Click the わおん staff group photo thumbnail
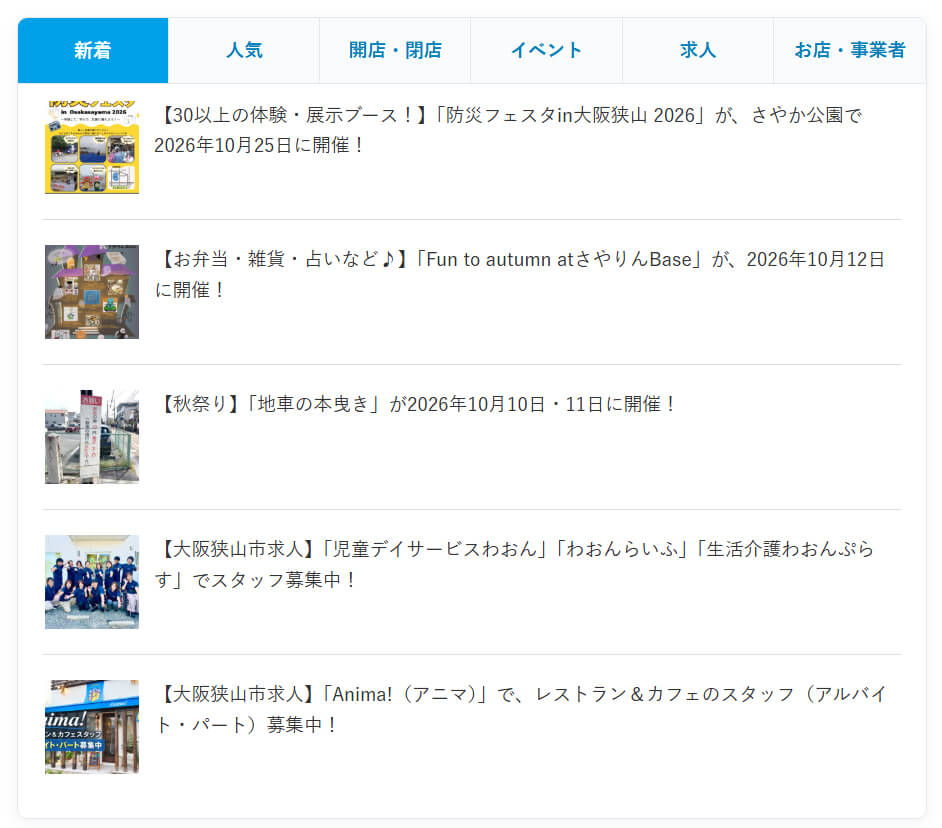This screenshot has height=828, width=942. [x=92, y=582]
